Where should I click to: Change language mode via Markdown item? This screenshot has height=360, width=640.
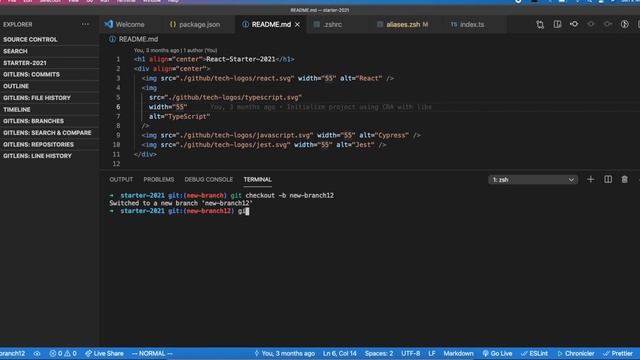(x=458, y=353)
